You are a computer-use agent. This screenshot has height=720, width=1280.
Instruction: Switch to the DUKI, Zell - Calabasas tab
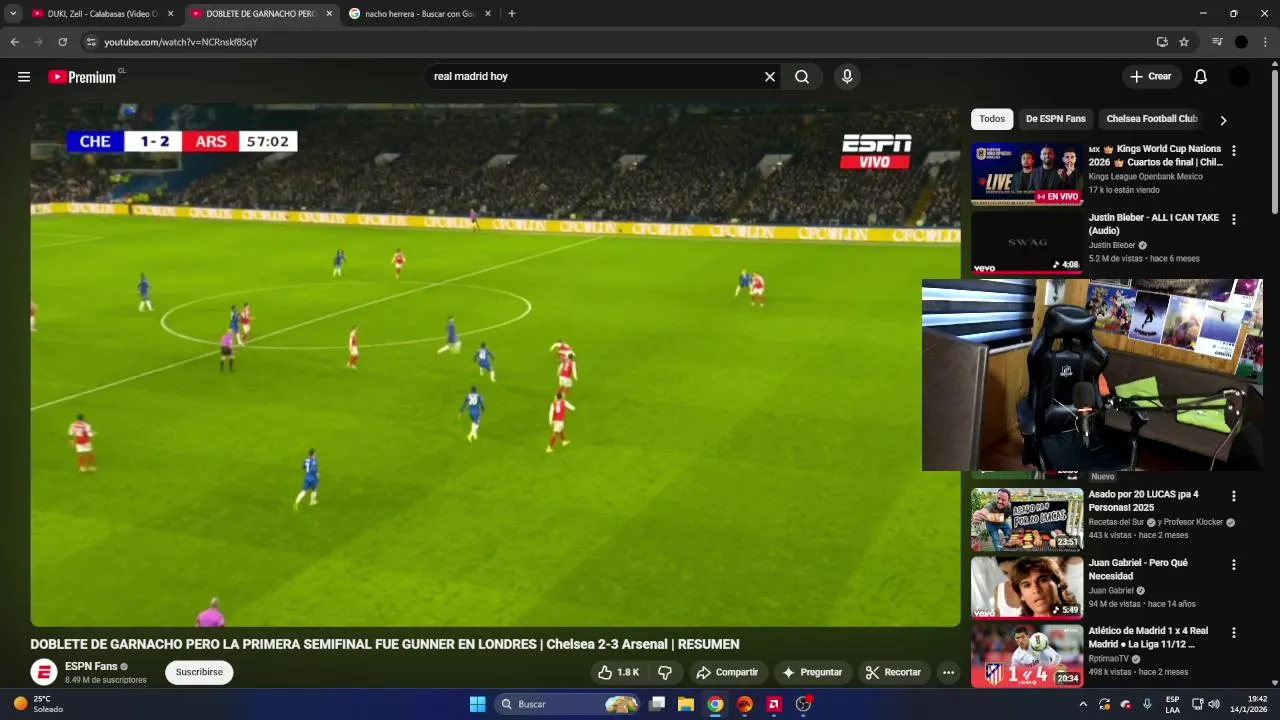(95, 14)
